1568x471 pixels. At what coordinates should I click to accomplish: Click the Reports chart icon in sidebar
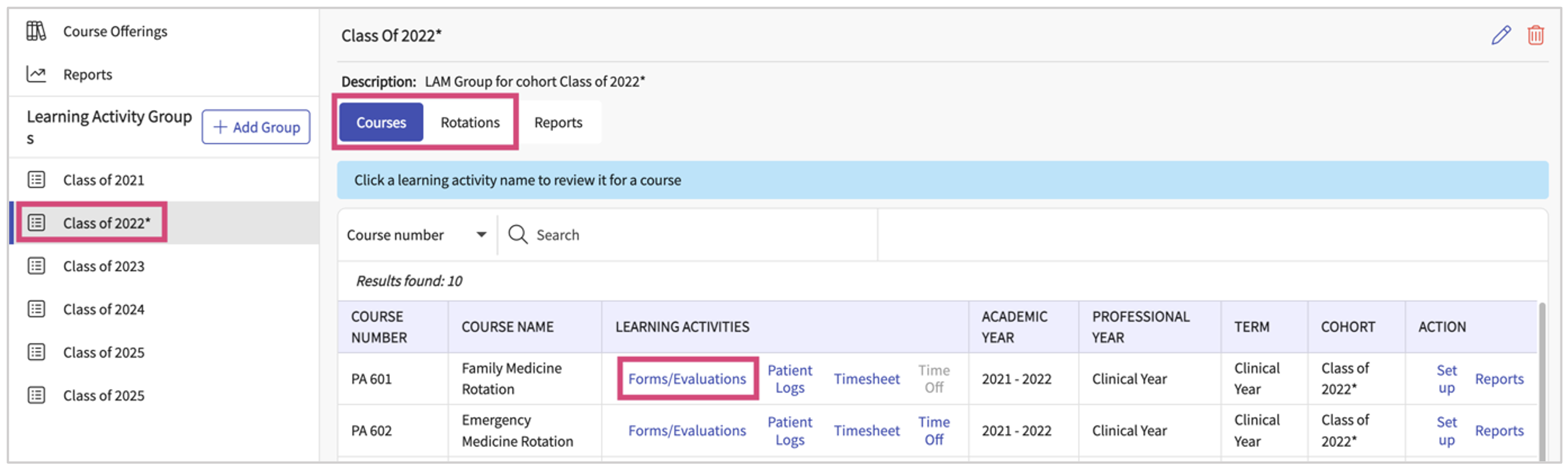[x=36, y=74]
